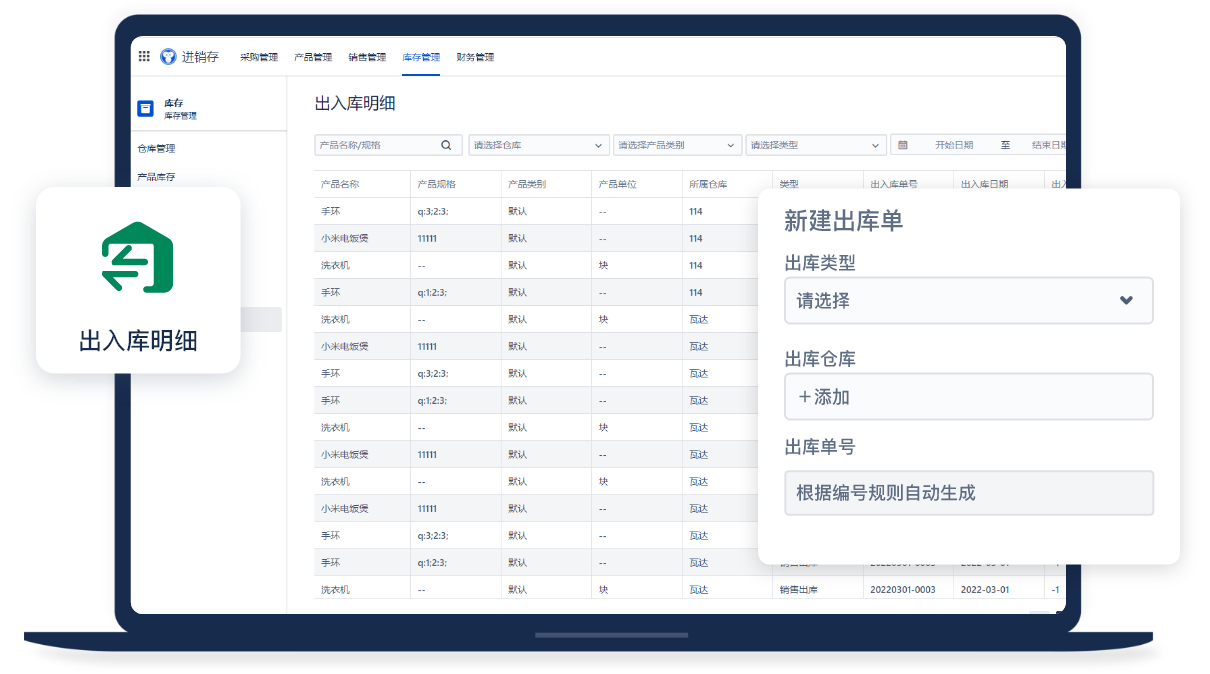The height and width of the screenshot is (674, 1210).
Task: Select the 财务管理 tab
Action: (475, 57)
